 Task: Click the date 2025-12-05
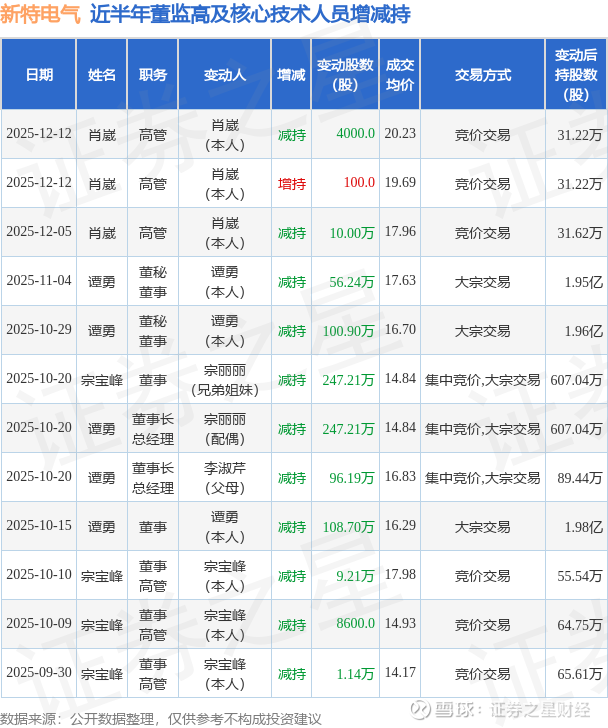(39, 232)
